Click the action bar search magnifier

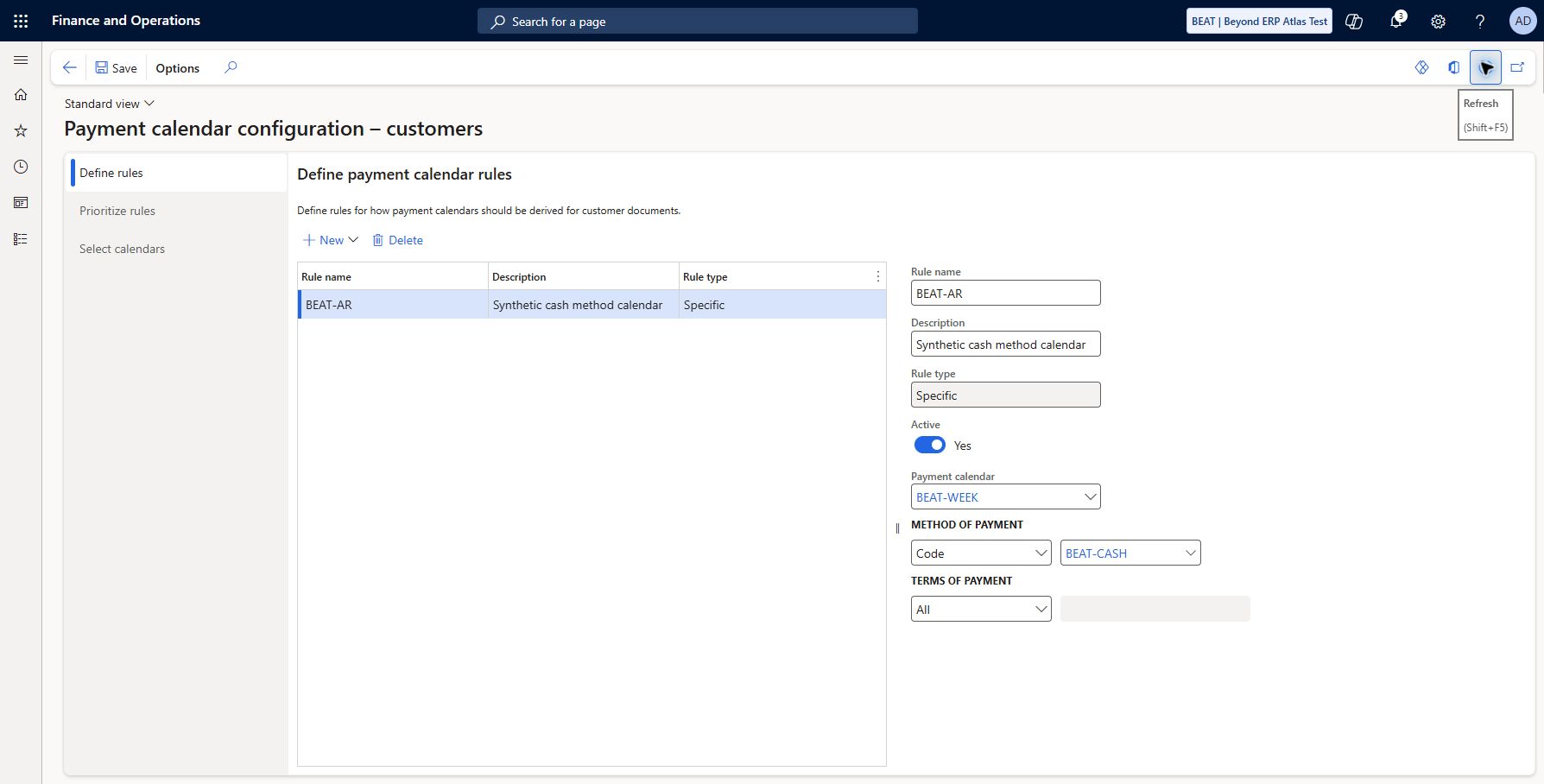(x=231, y=67)
